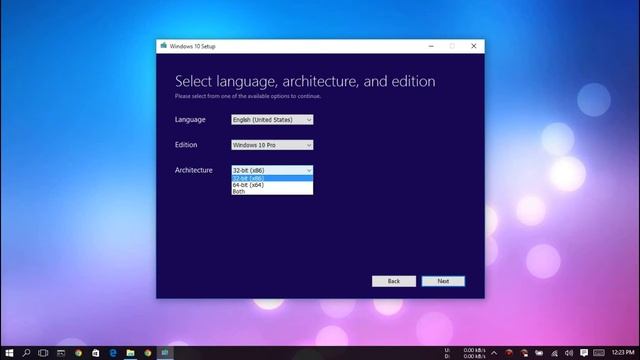Open Microsoft Edge from the taskbar
The image size is (640, 360).
pos(113,353)
